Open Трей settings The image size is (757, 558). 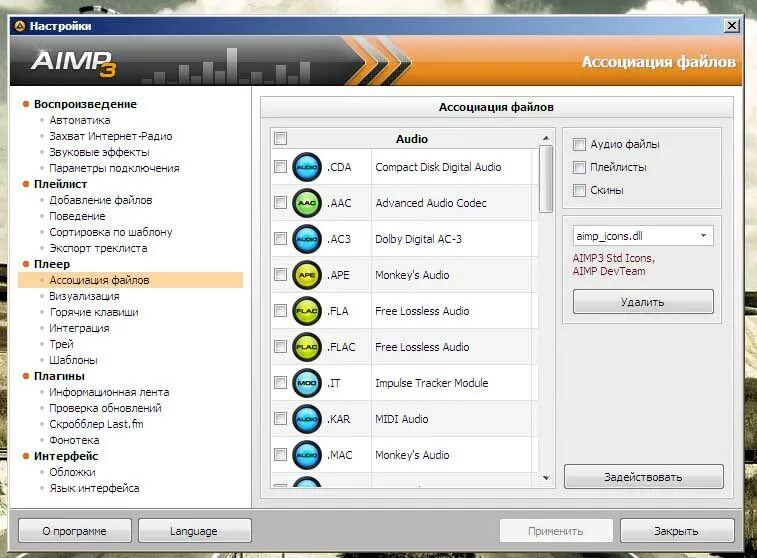[61, 344]
